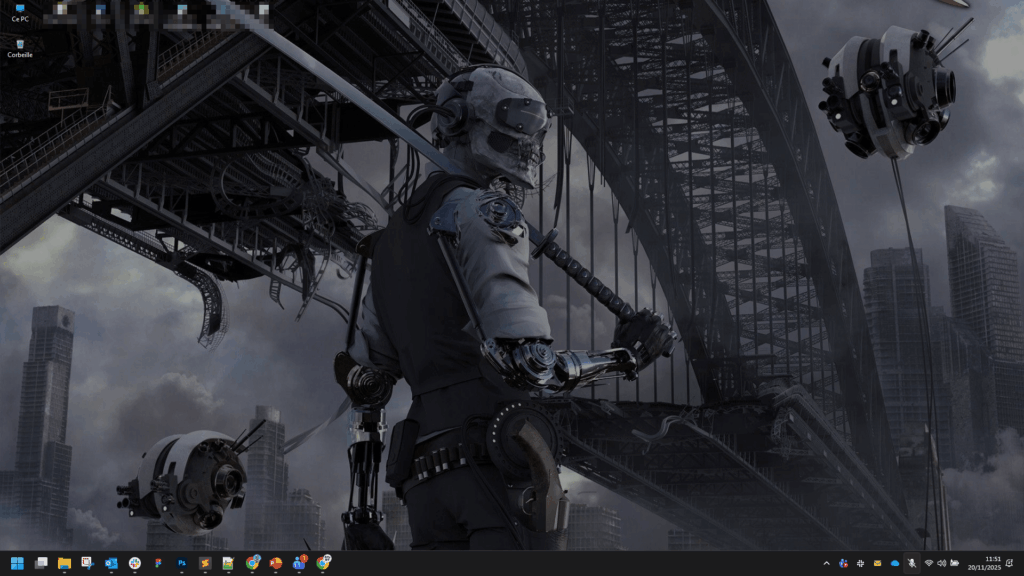Open Task View from the taskbar

click(39, 563)
